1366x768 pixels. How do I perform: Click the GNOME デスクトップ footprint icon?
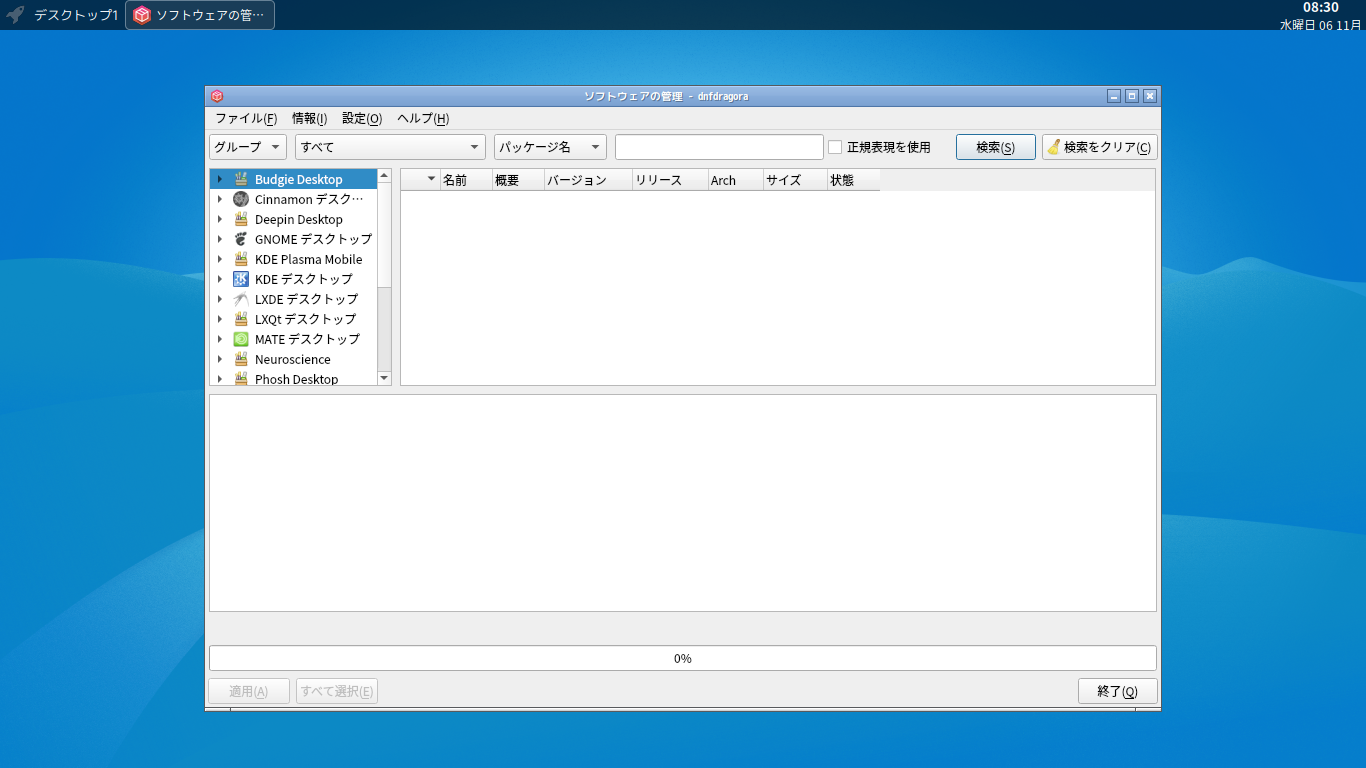point(241,239)
